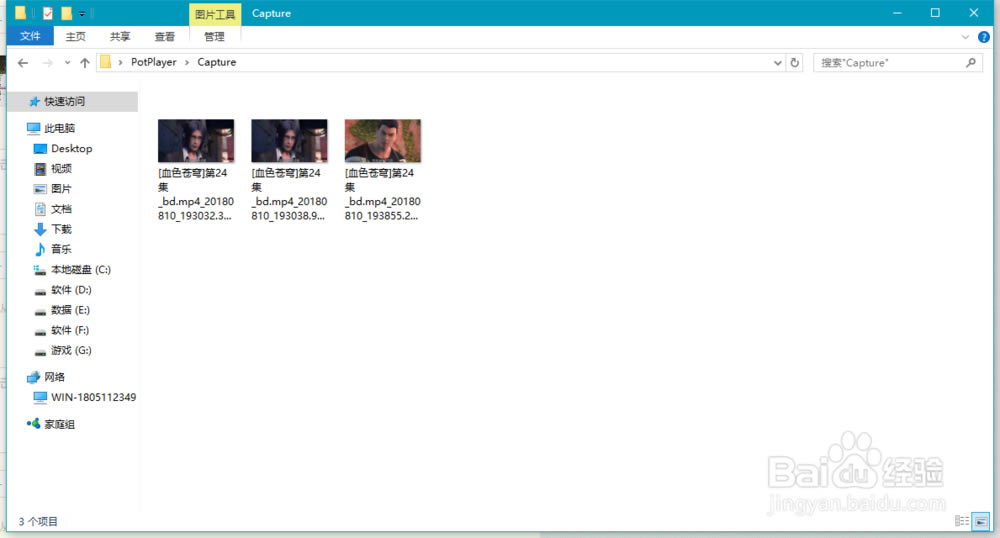Expand the breadcrumb chevron after PotPlayer
The width and height of the screenshot is (1000, 538).
[187, 62]
